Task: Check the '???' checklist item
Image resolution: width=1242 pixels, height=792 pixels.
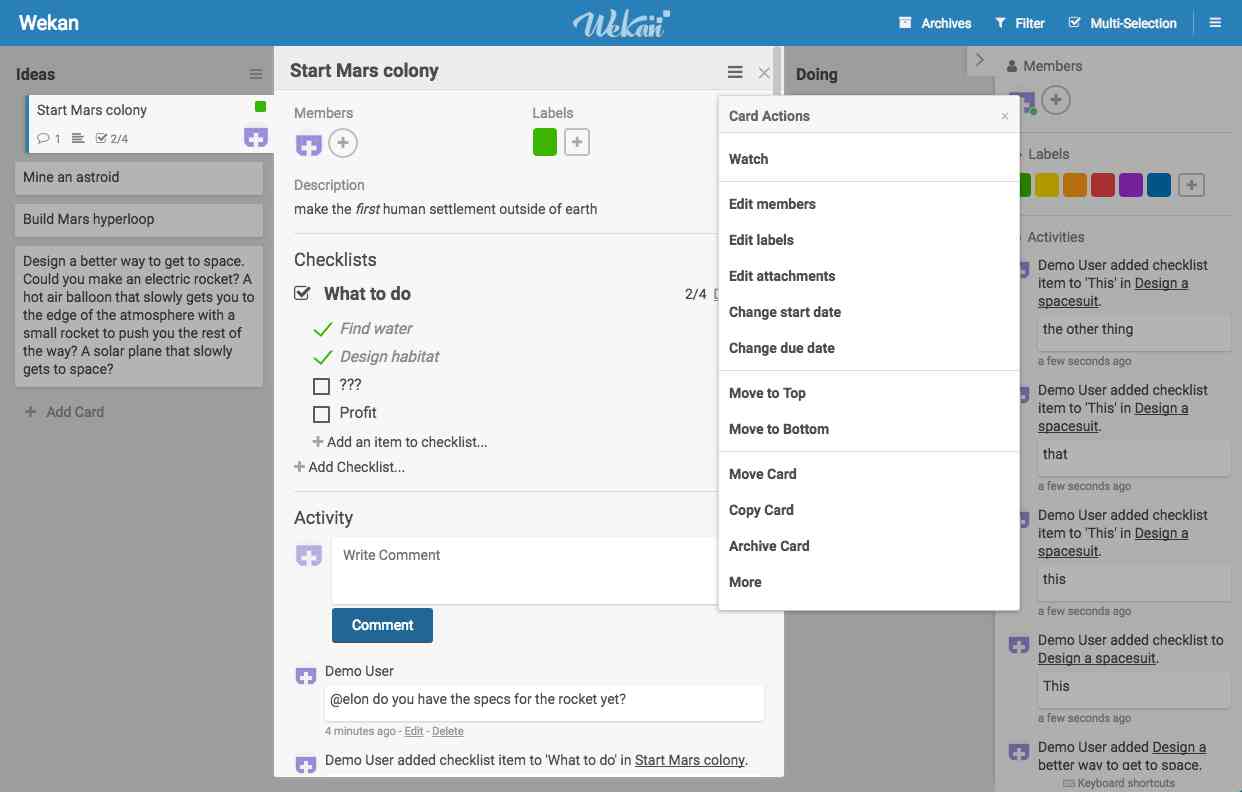Action: coord(322,385)
